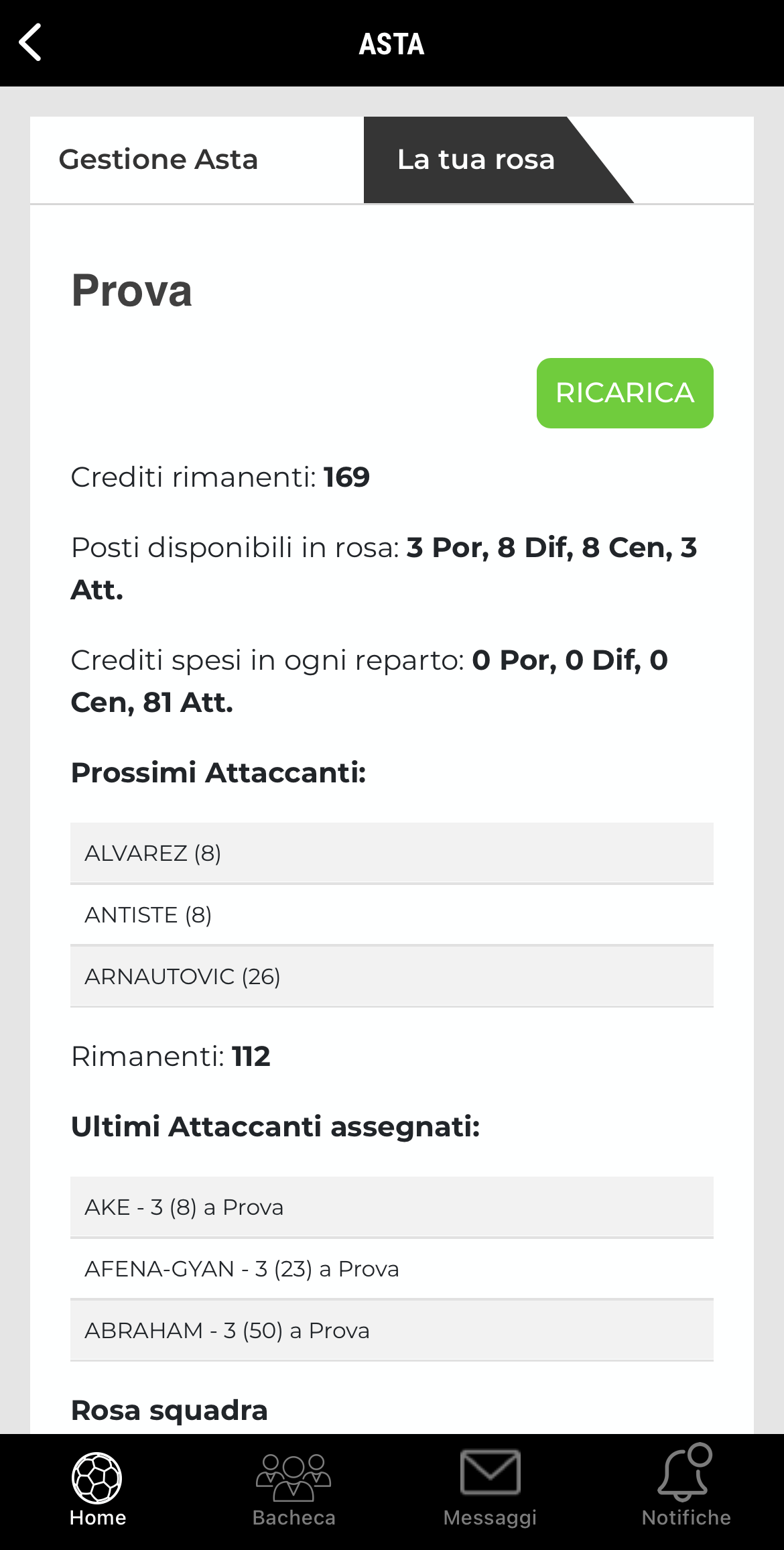Viewport: 784px width, 1550px height.
Task: Select ALVAREZ (8) from upcoming attackers
Action: pos(391,853)
